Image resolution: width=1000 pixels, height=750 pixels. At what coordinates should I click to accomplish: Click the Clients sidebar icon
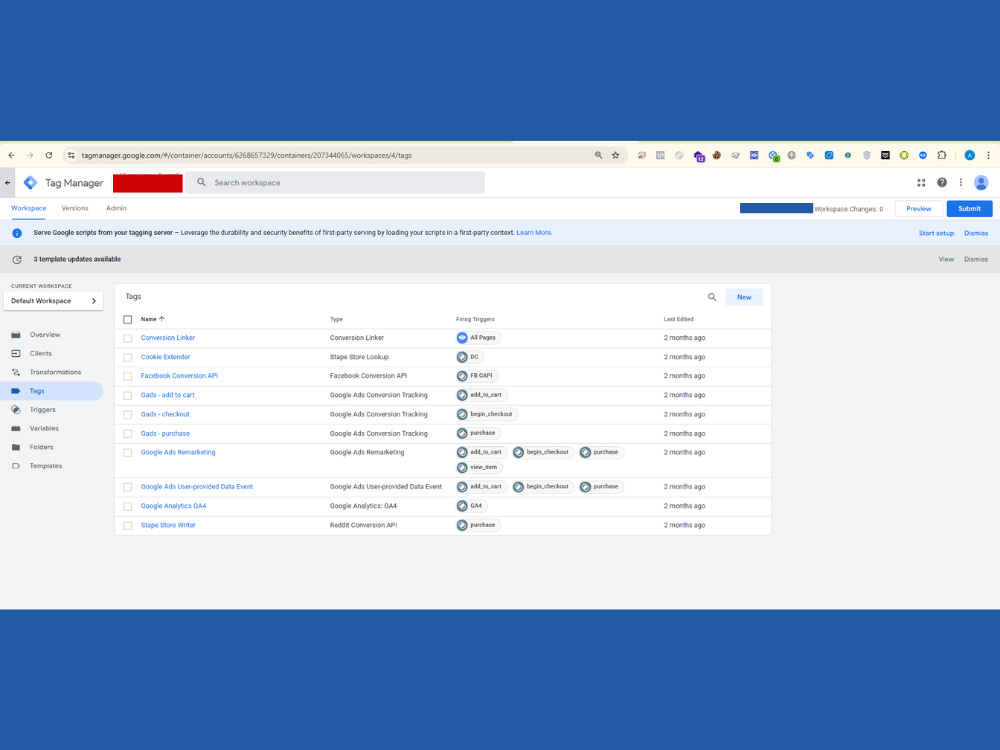[x=16, y=353]
